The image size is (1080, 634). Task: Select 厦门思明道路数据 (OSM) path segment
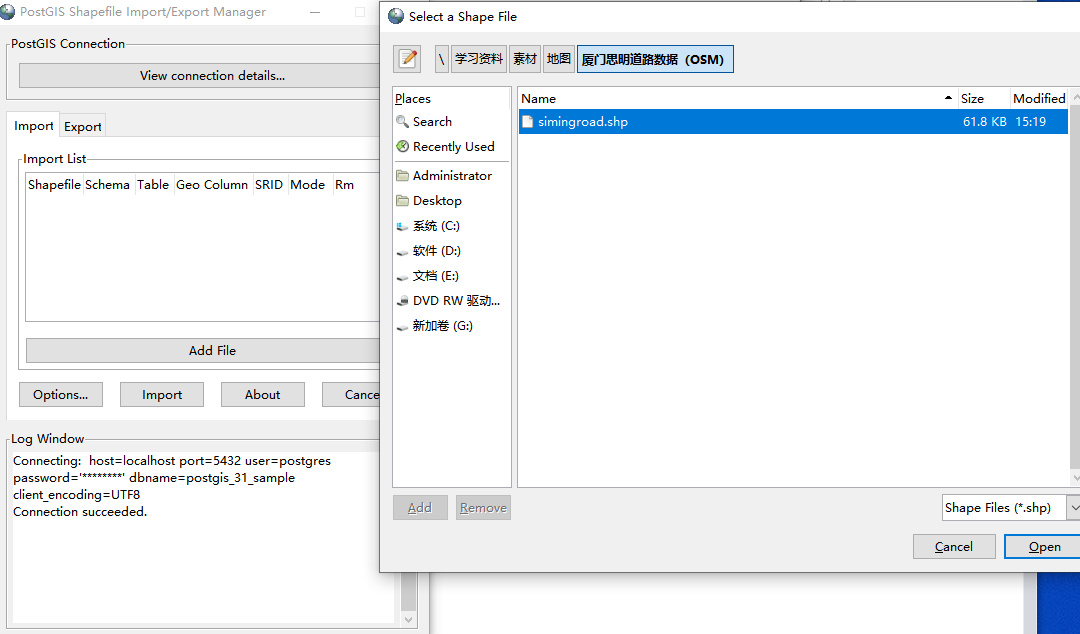[654, 59]
